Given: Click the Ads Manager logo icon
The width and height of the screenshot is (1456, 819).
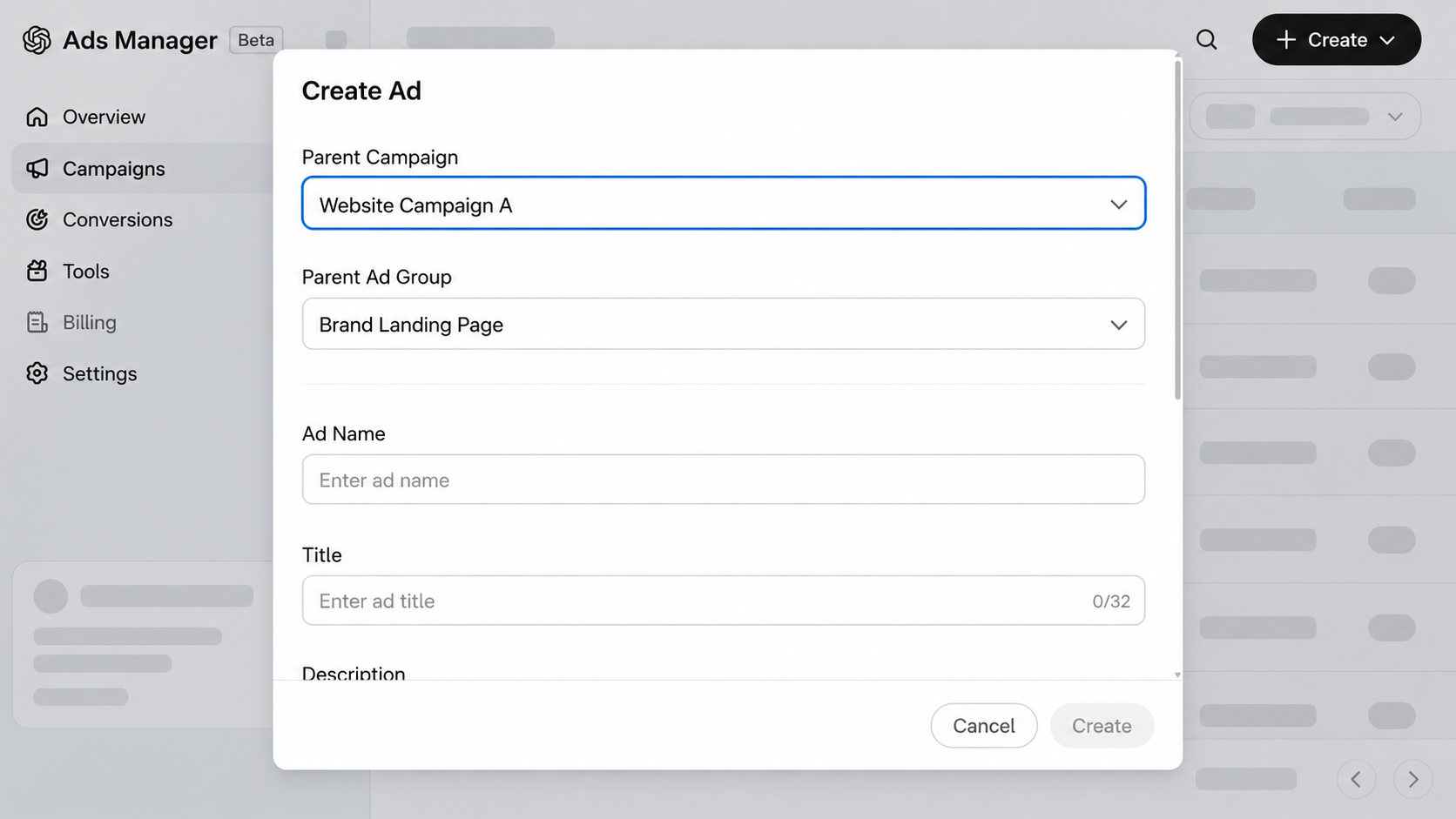Looking at the screenshot, I should click(x=37, y=40).
